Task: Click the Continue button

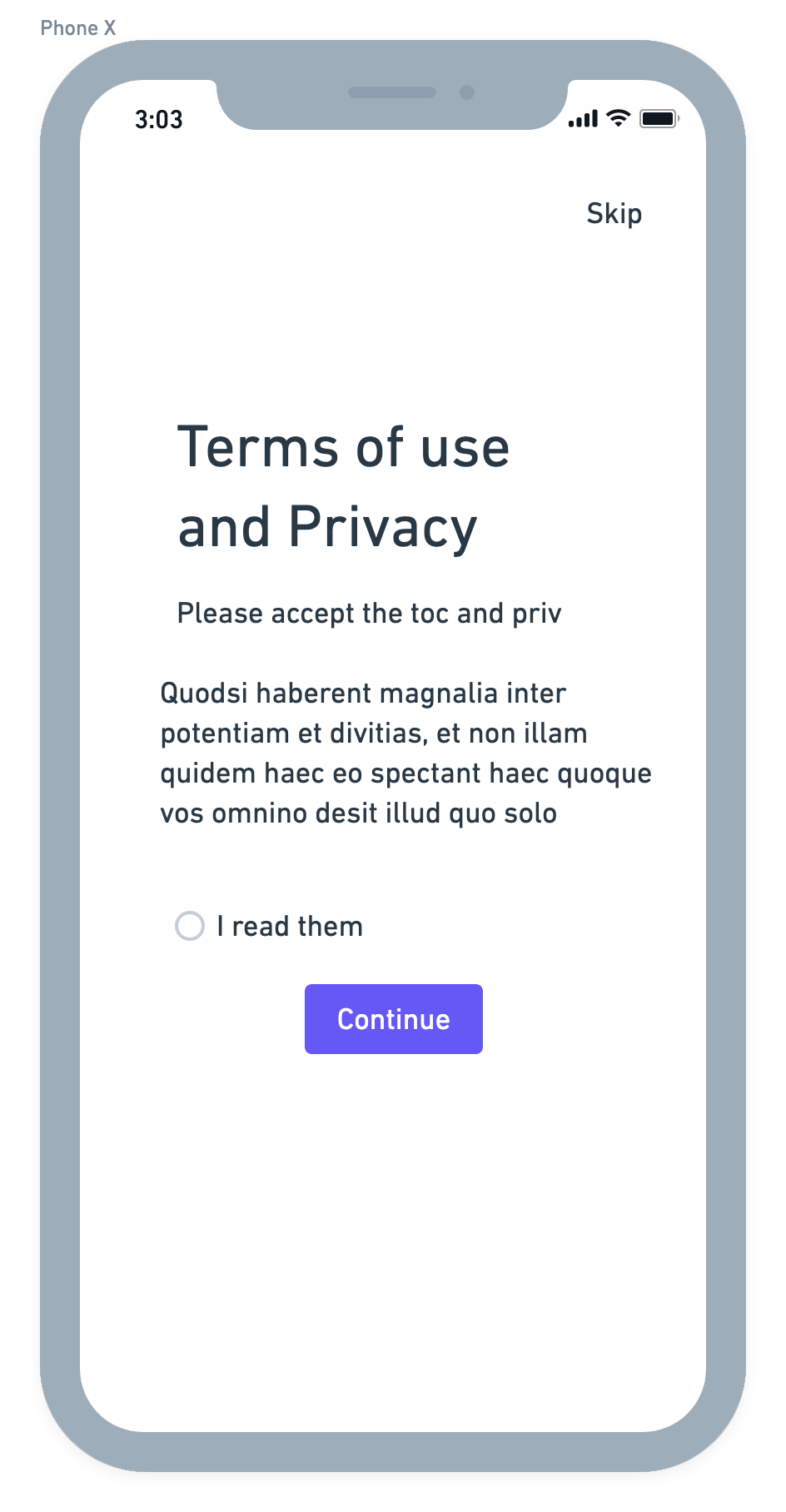Action: point(394,1019)
